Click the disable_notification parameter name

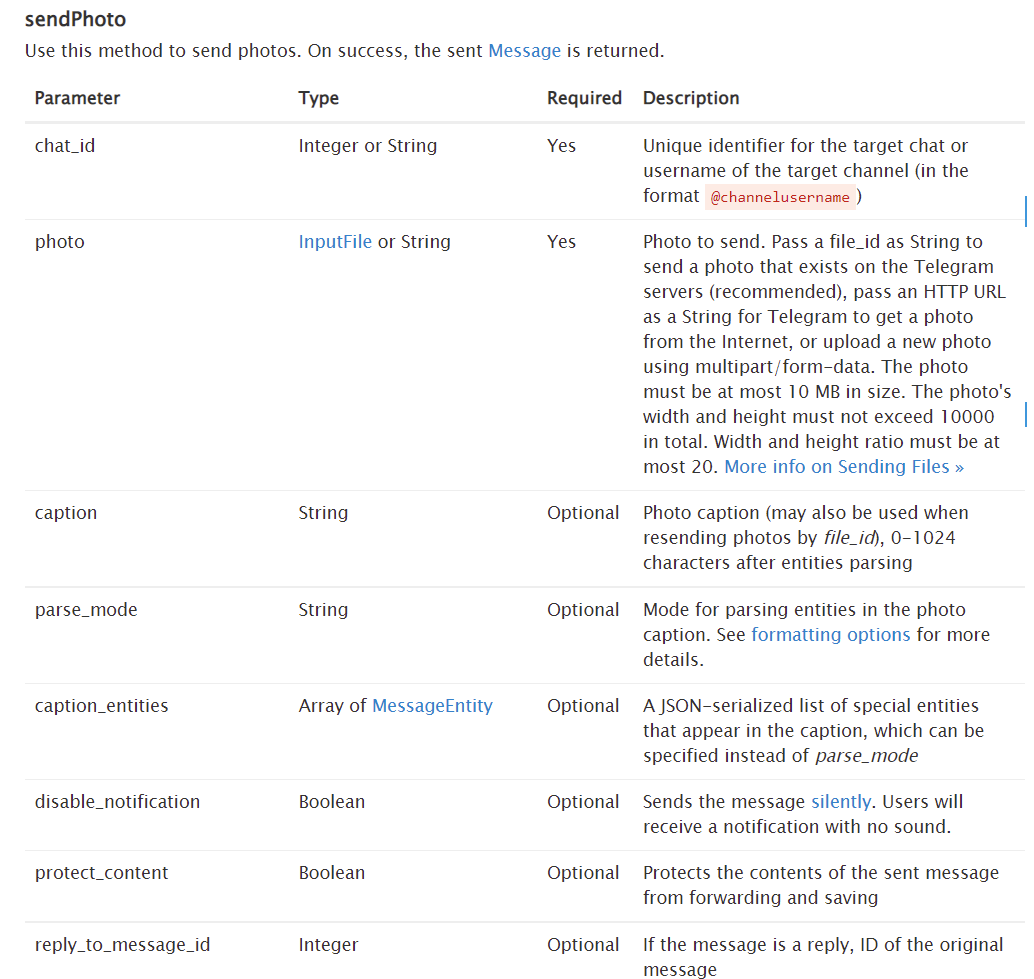click(x=117, y=802)
